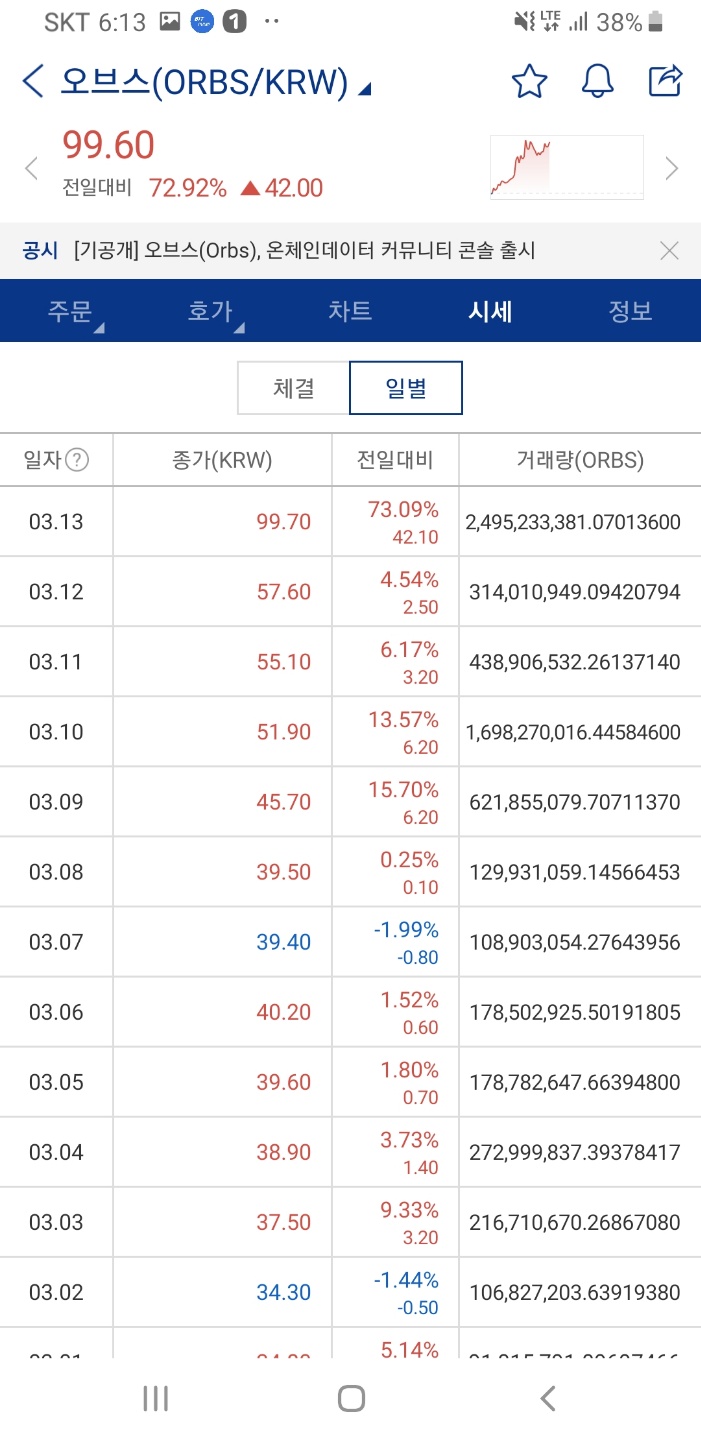Tap the Android back navigation button
This screenshot has width=701, height=1440.
pos(547,1398)
